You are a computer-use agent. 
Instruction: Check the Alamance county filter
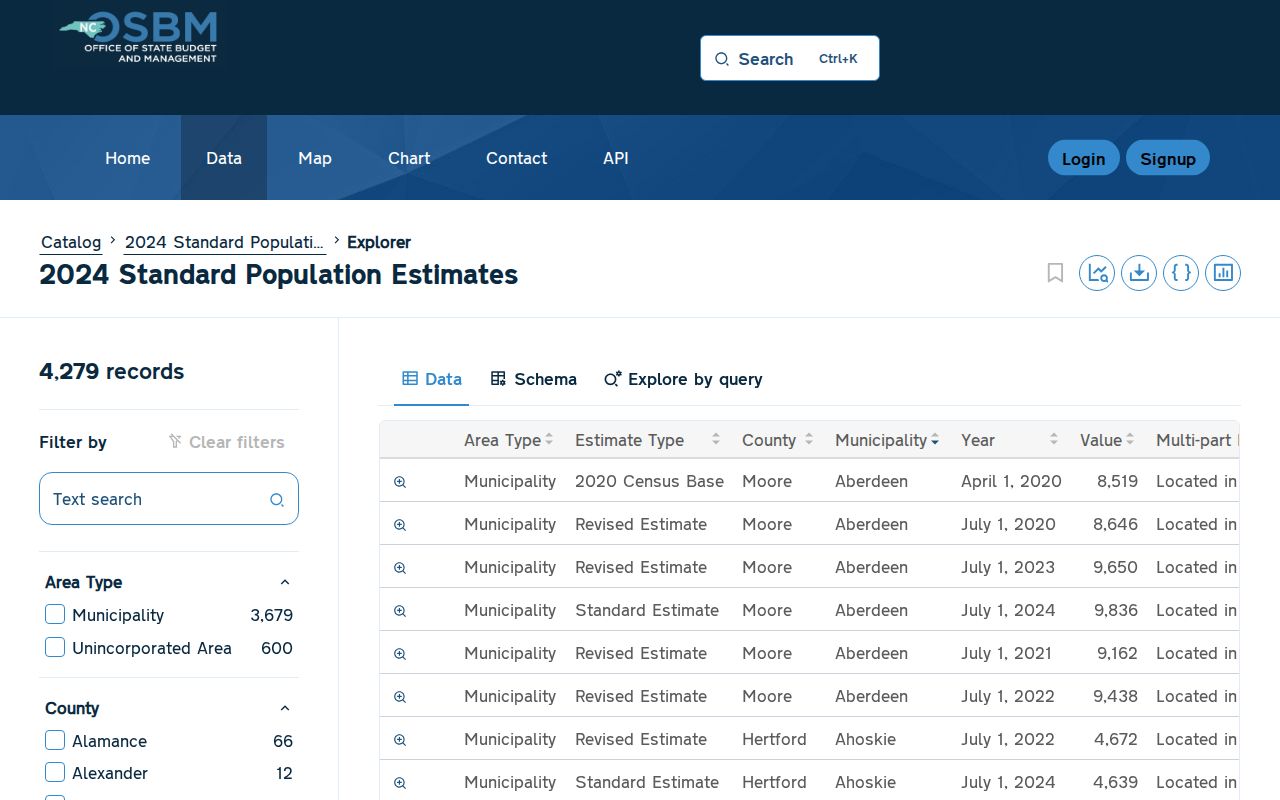click(x=55, y=741)
